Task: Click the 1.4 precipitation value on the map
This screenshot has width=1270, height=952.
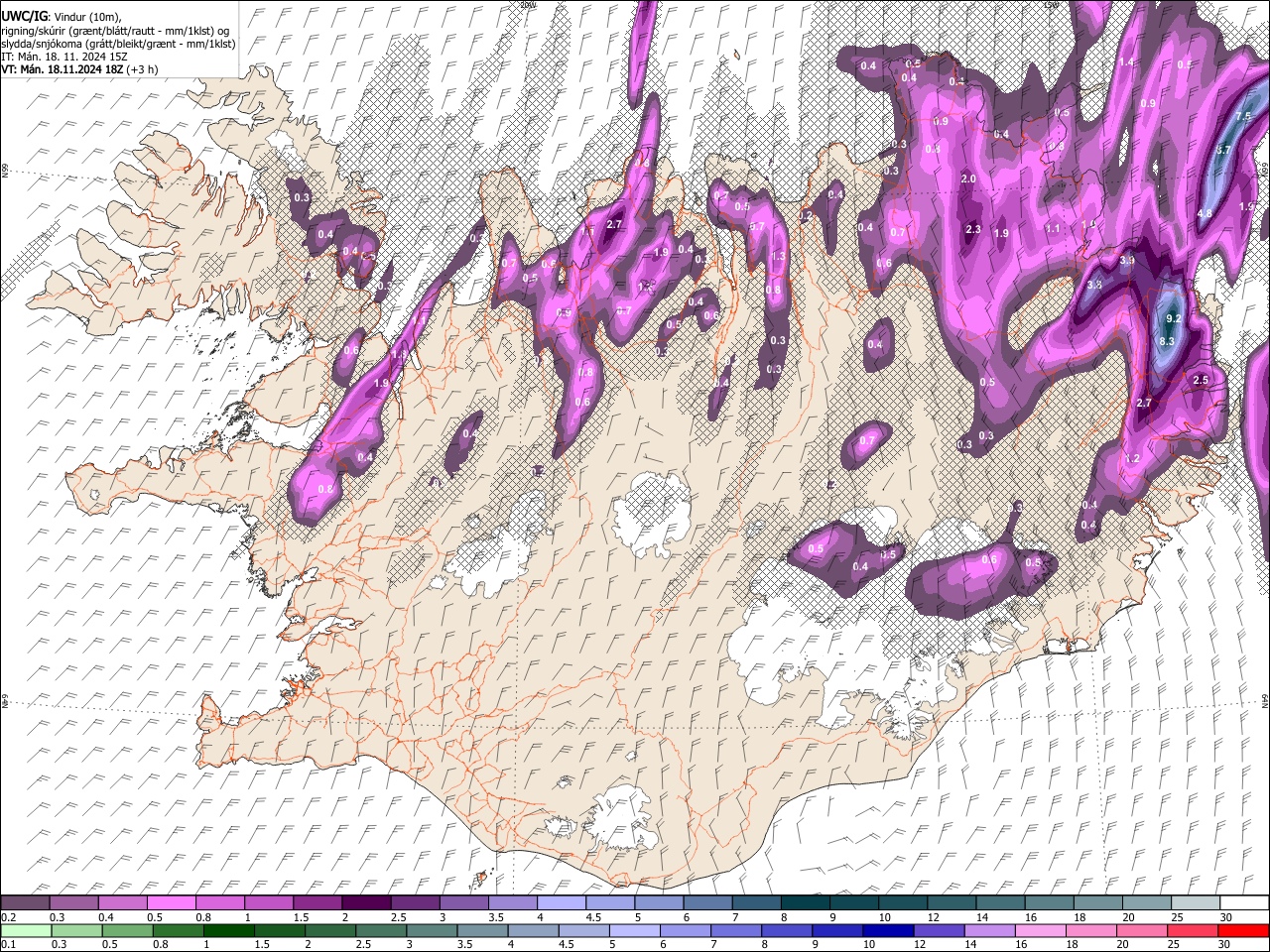Action: coord(1126,61)
